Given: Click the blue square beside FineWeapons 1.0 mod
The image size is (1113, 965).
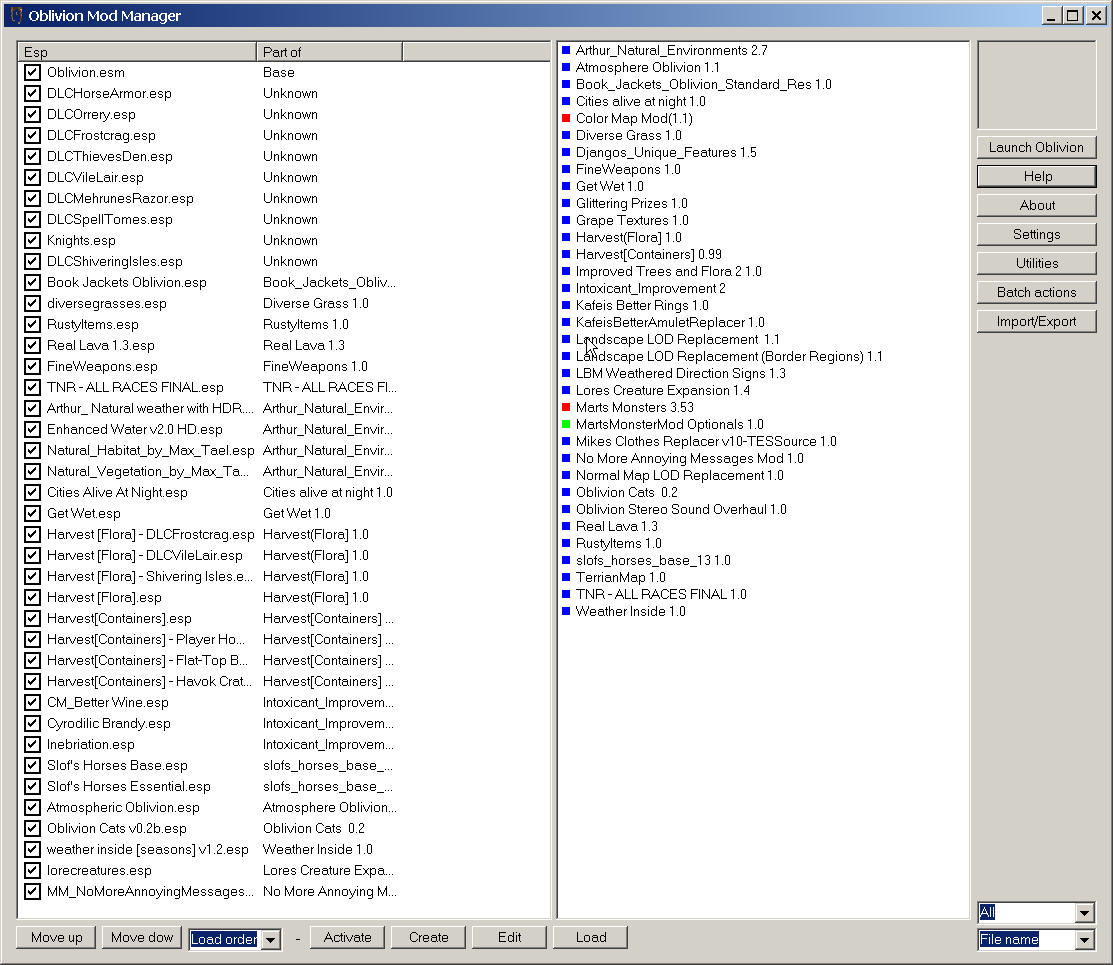Looking at the screenshot, I should coord(566,169).
